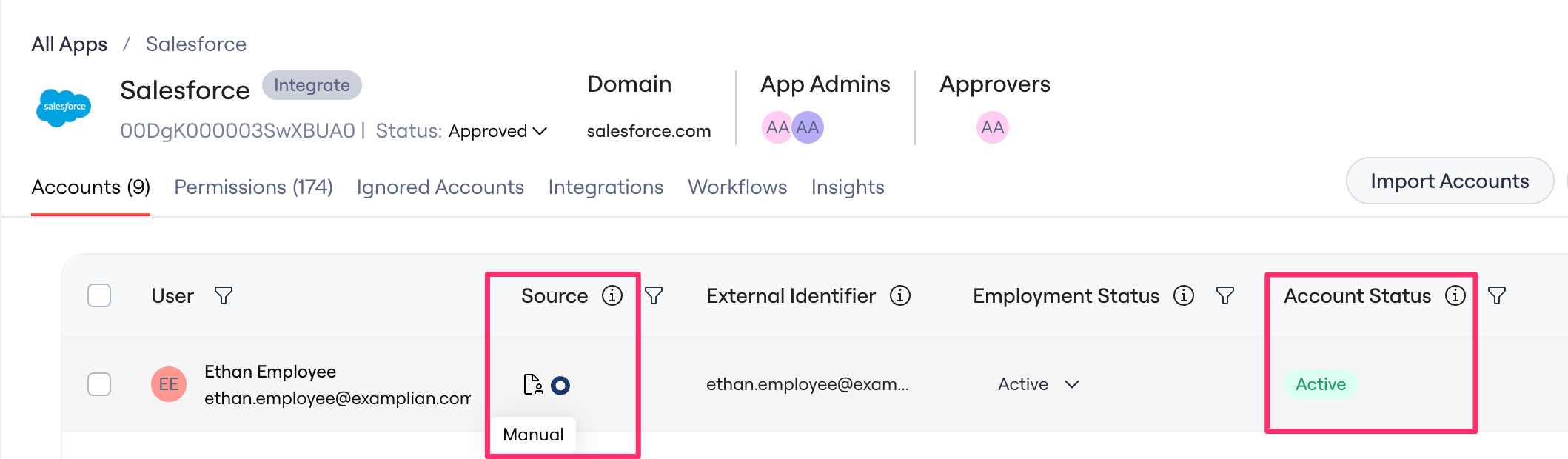Filter by Employment Status

[x=1225, y=295]
